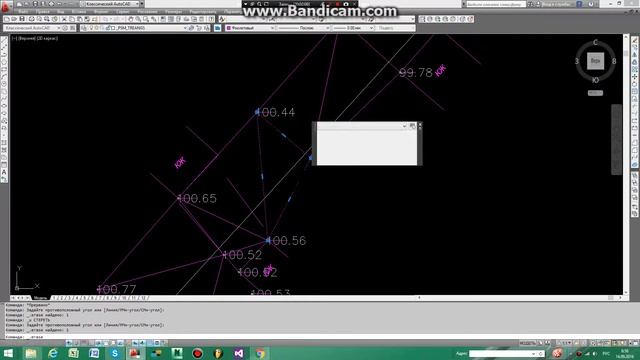640x360 pixels.
Task: Select the Circle tool in Draw toolbar
Action: pyautogui.click(x=4, y=84)
